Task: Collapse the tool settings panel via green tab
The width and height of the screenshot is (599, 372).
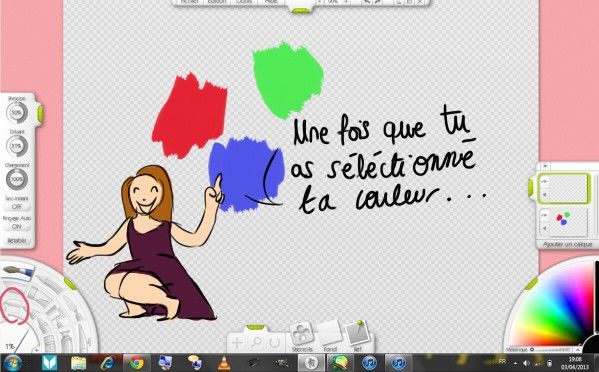Action: pyautogui.click(x=40, y=114)
